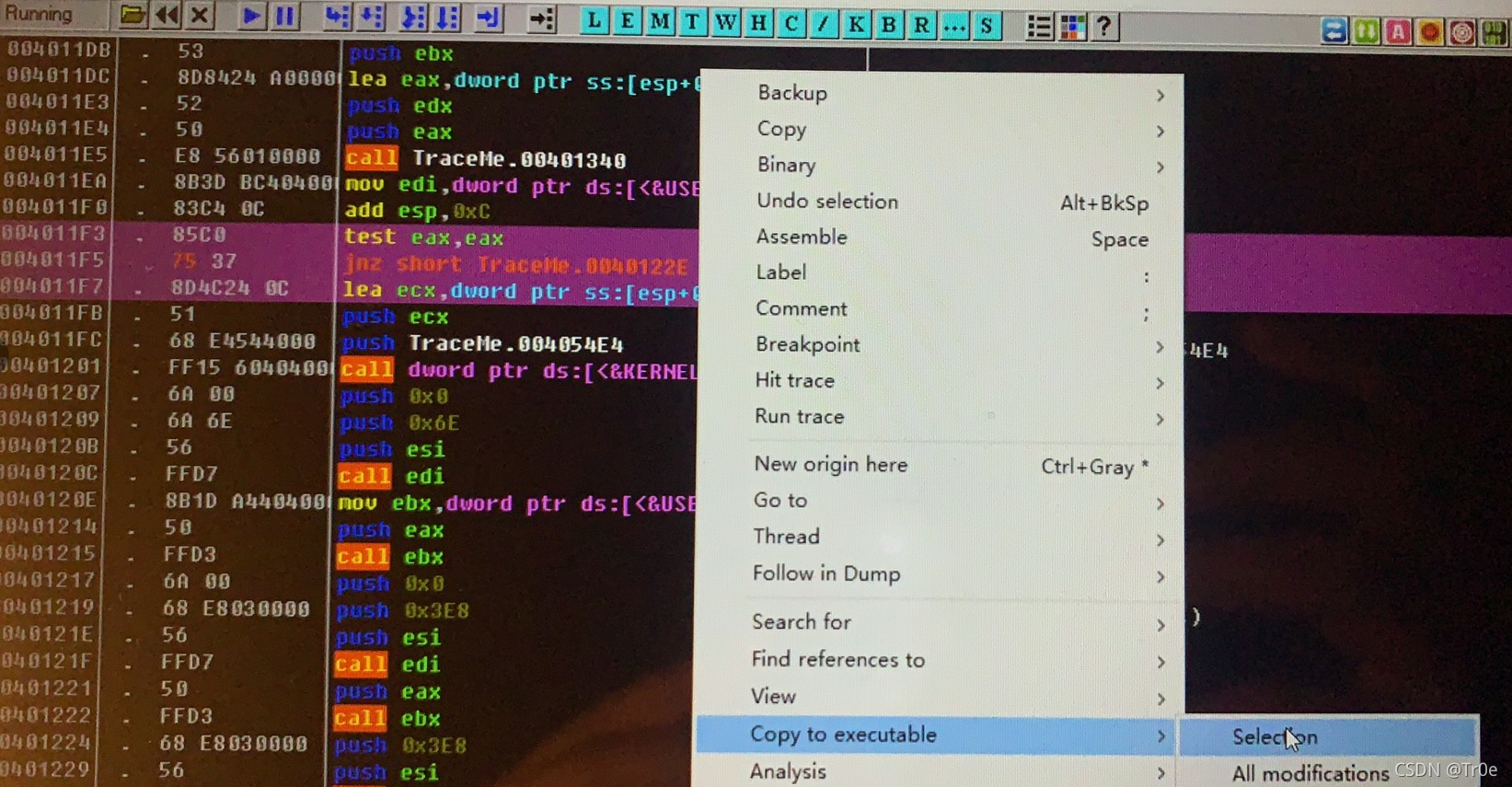This screenshot has height=787, width=1512.
Task: Restart program with the rewind icon
Action: (167, 16)
